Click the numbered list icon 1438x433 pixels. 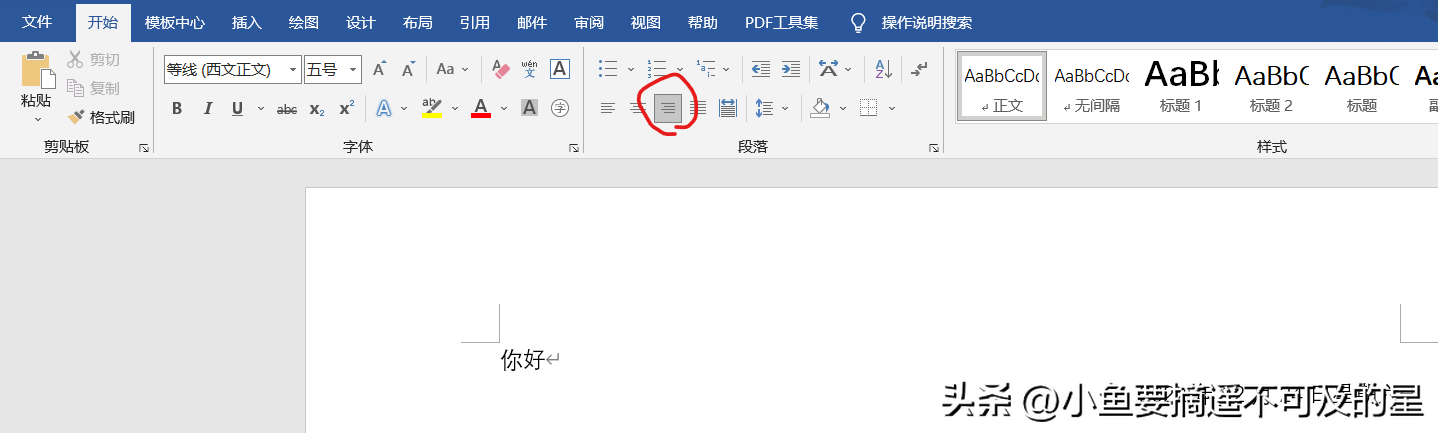pyautogui.click(x=657, y=69)
